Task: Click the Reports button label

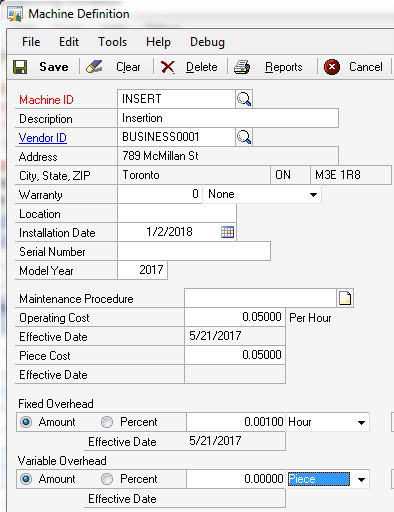Action: tap(284, 67)
